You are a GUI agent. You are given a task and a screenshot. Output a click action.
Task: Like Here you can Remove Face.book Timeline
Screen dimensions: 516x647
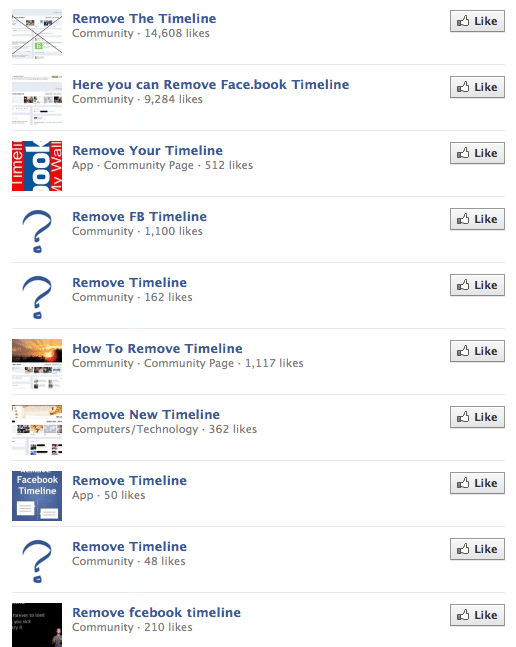point(477,87)
